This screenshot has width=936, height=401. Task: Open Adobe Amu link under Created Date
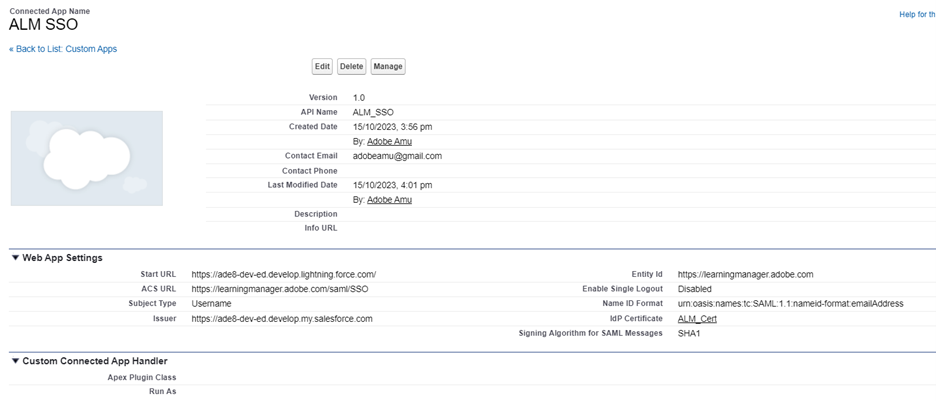coord(389,142)
